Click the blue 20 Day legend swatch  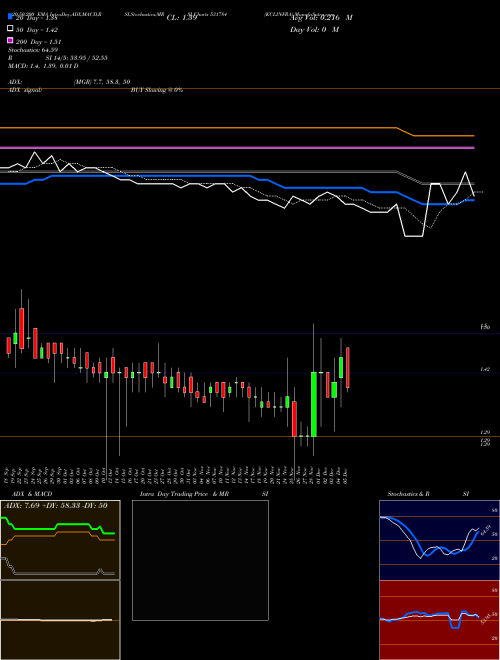tap(10, 17)
